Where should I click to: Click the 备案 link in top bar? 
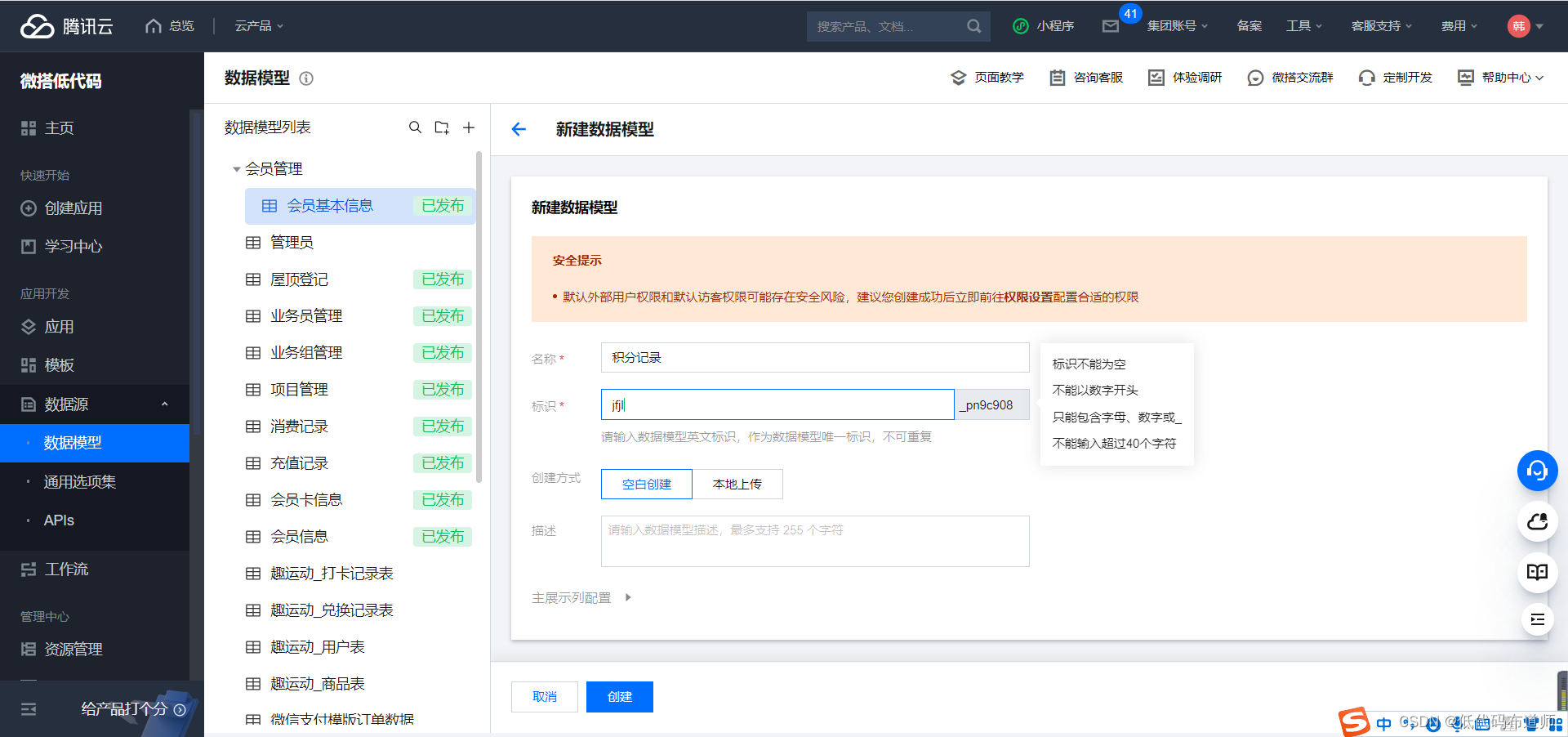click(1249, 26)
